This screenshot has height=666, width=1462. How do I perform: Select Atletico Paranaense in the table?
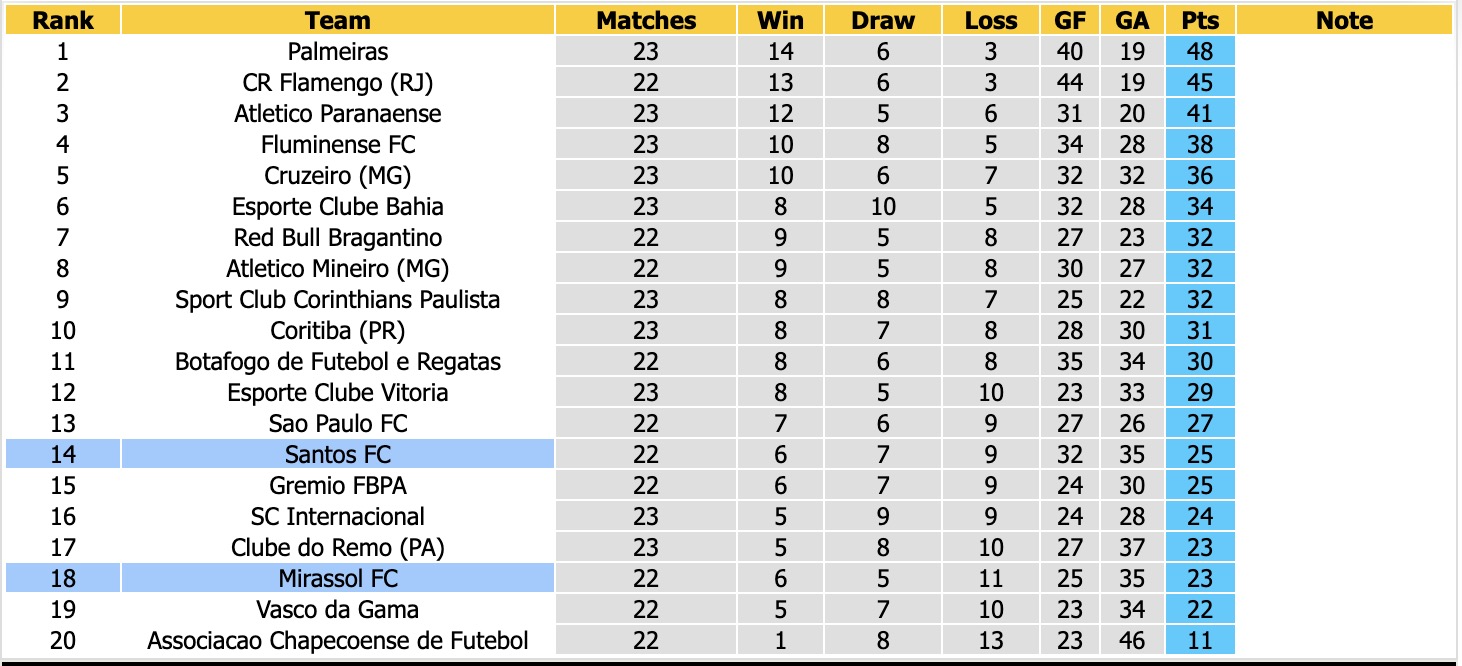click(x=338, y=113)
